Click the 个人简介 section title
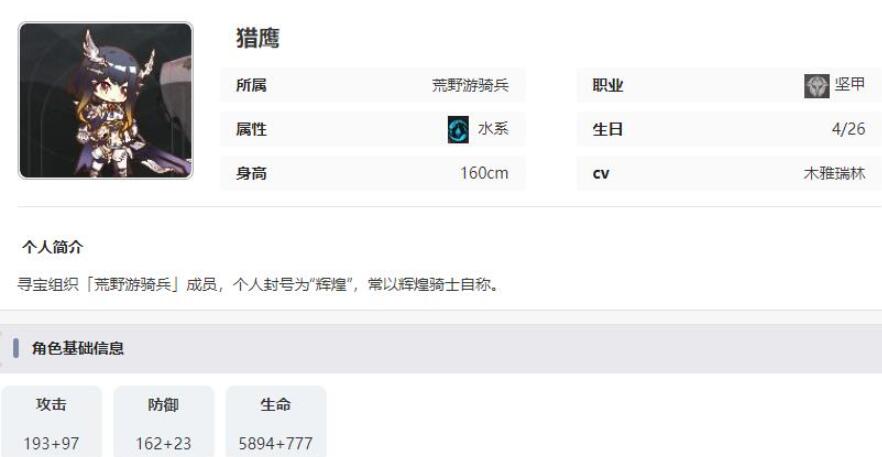 click(53, 247)
